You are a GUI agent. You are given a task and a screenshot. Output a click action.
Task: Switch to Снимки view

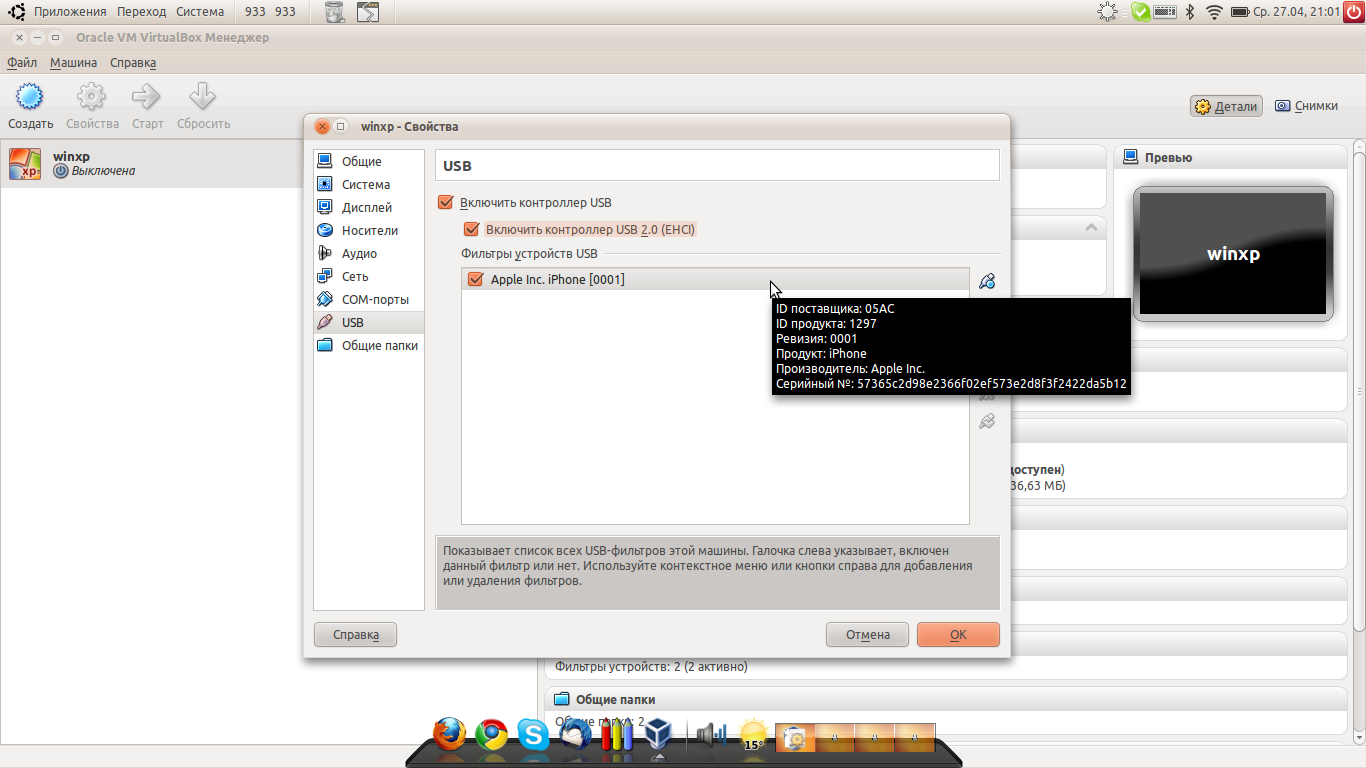pos(1306,106)
